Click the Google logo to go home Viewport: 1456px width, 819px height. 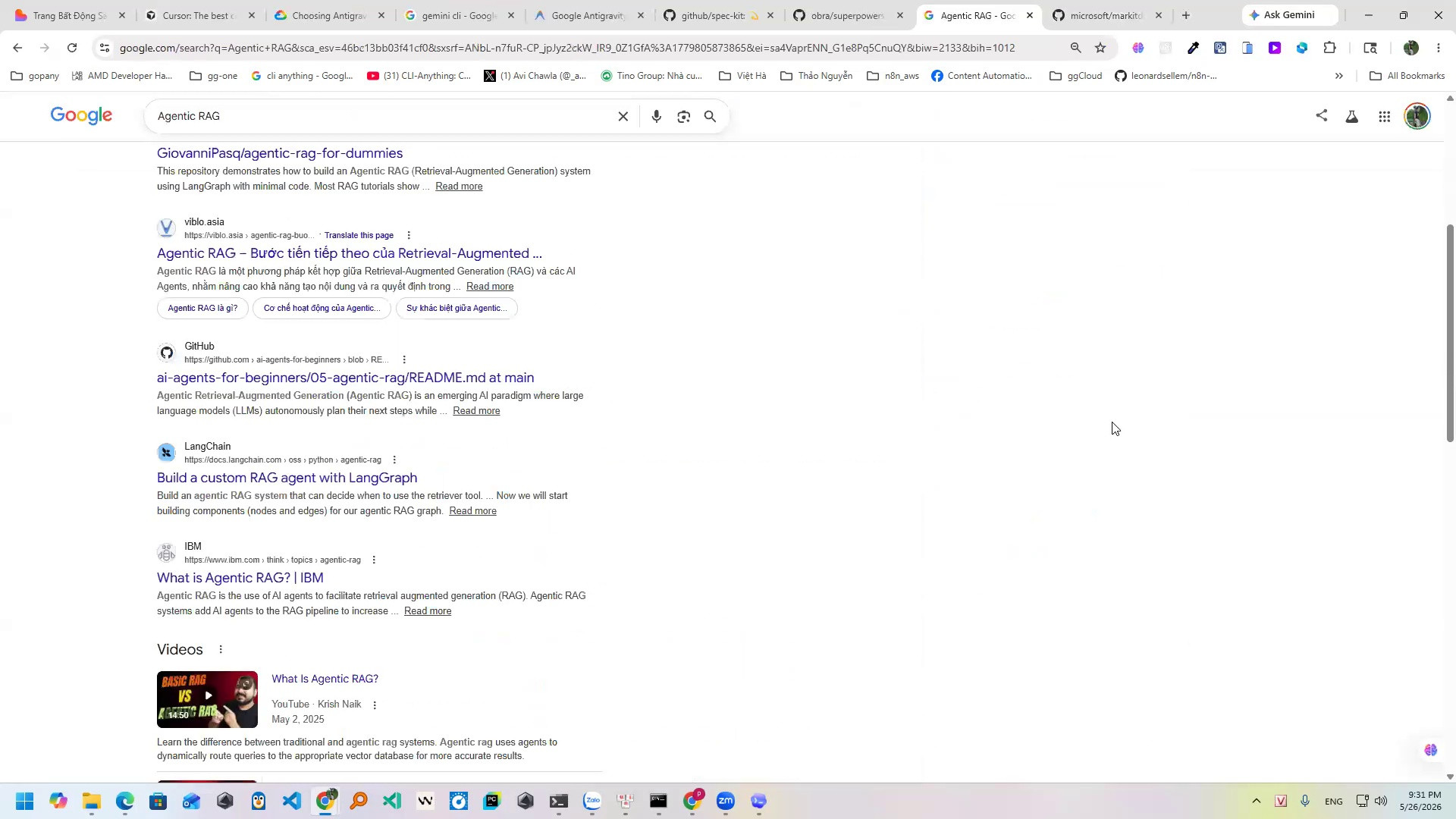coord(81,115)
